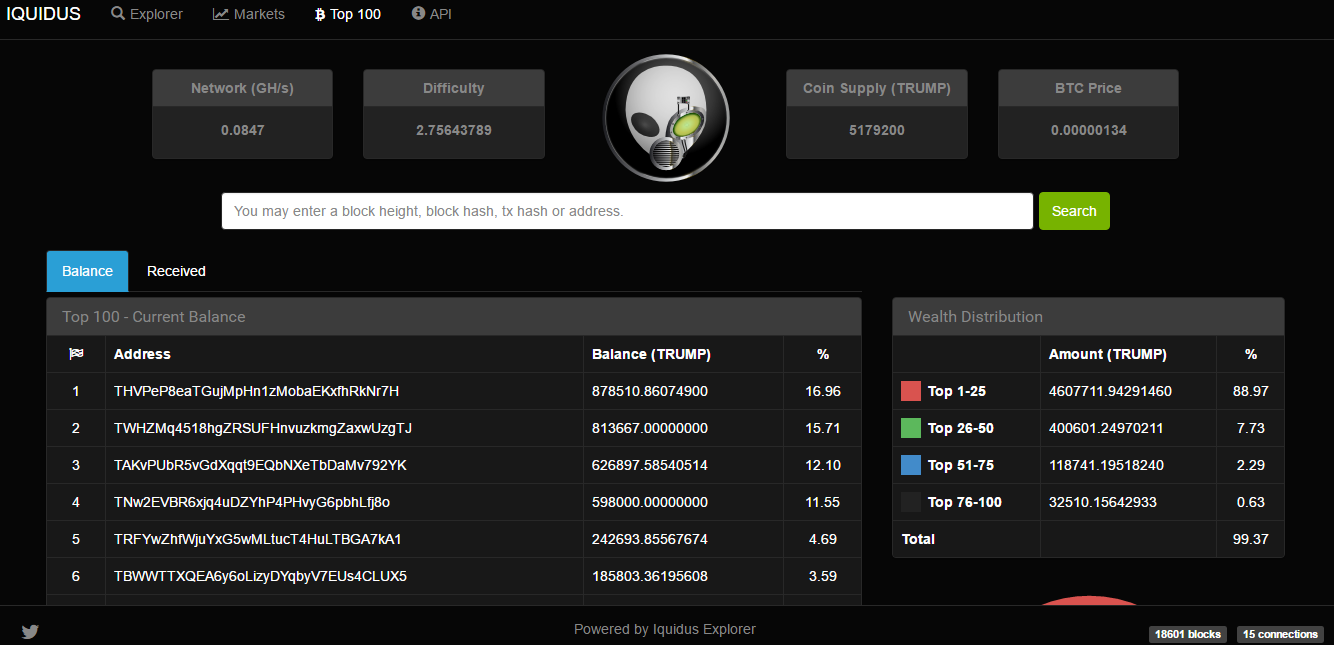
Task: Click the BTC Price value 0.00000134
Action: (1089, 130)
